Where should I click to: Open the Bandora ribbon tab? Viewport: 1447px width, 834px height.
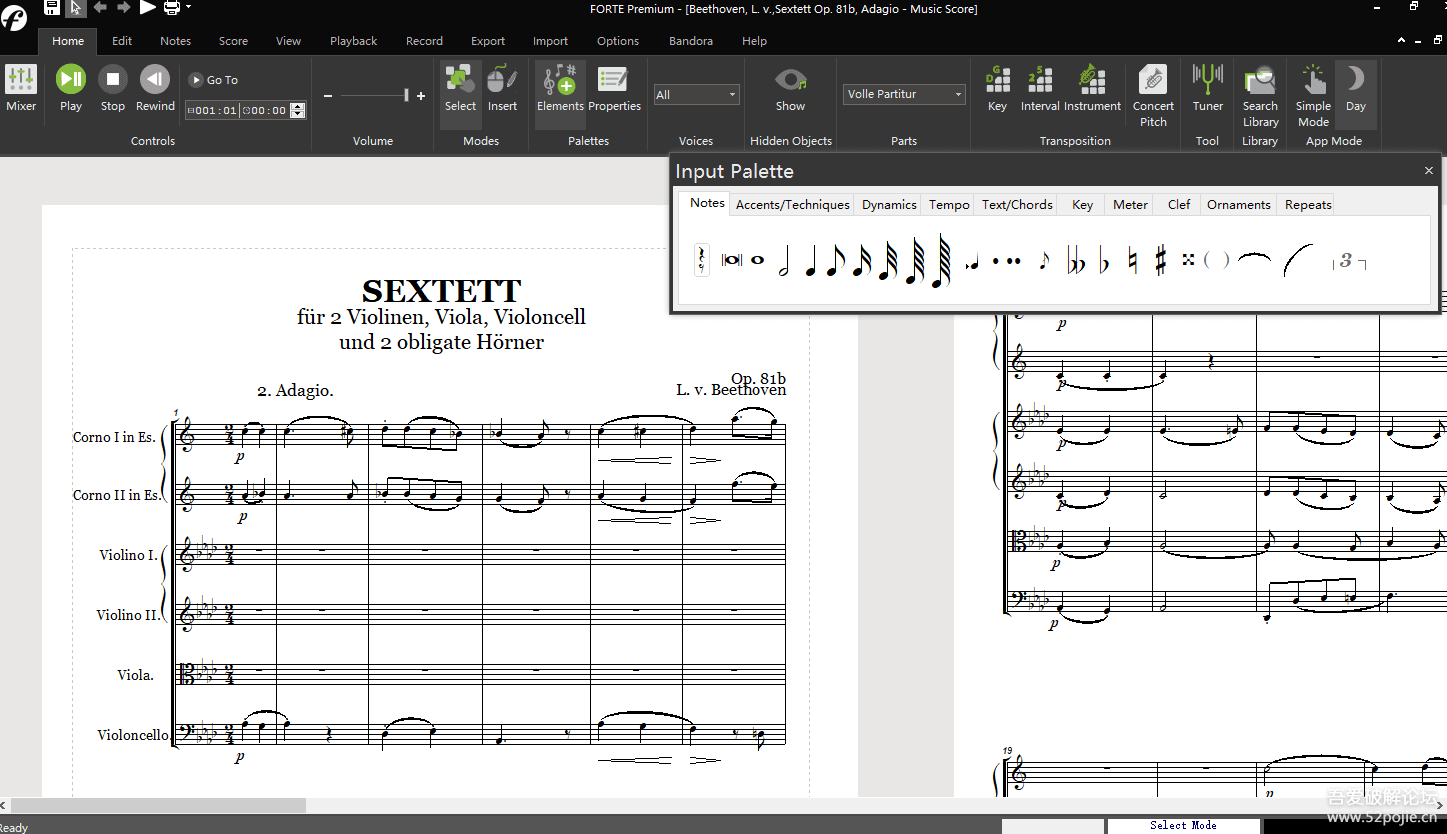tap(691, 41)
